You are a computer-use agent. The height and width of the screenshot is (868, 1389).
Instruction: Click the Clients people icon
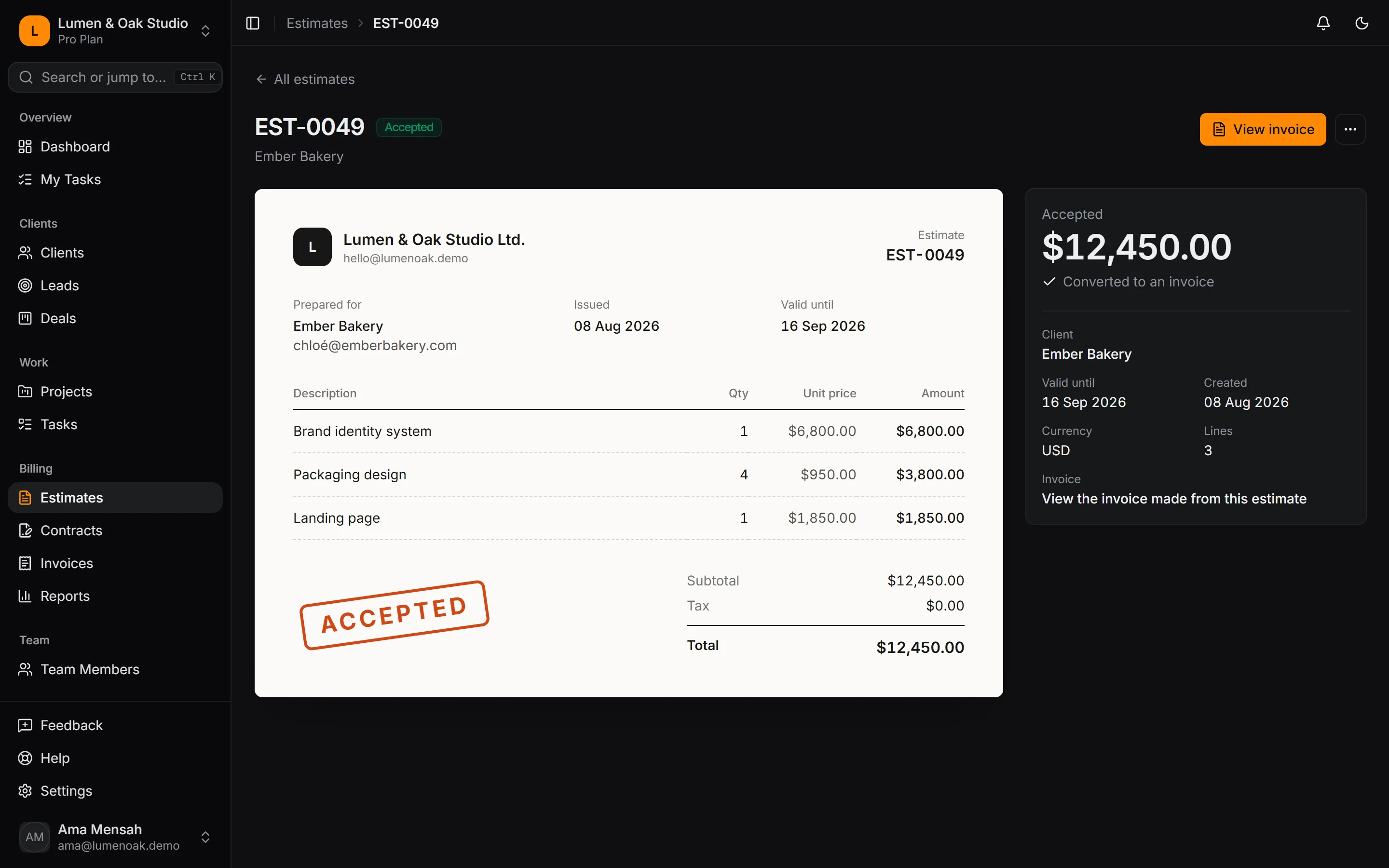pyautogui.click(x=25, y=253)
